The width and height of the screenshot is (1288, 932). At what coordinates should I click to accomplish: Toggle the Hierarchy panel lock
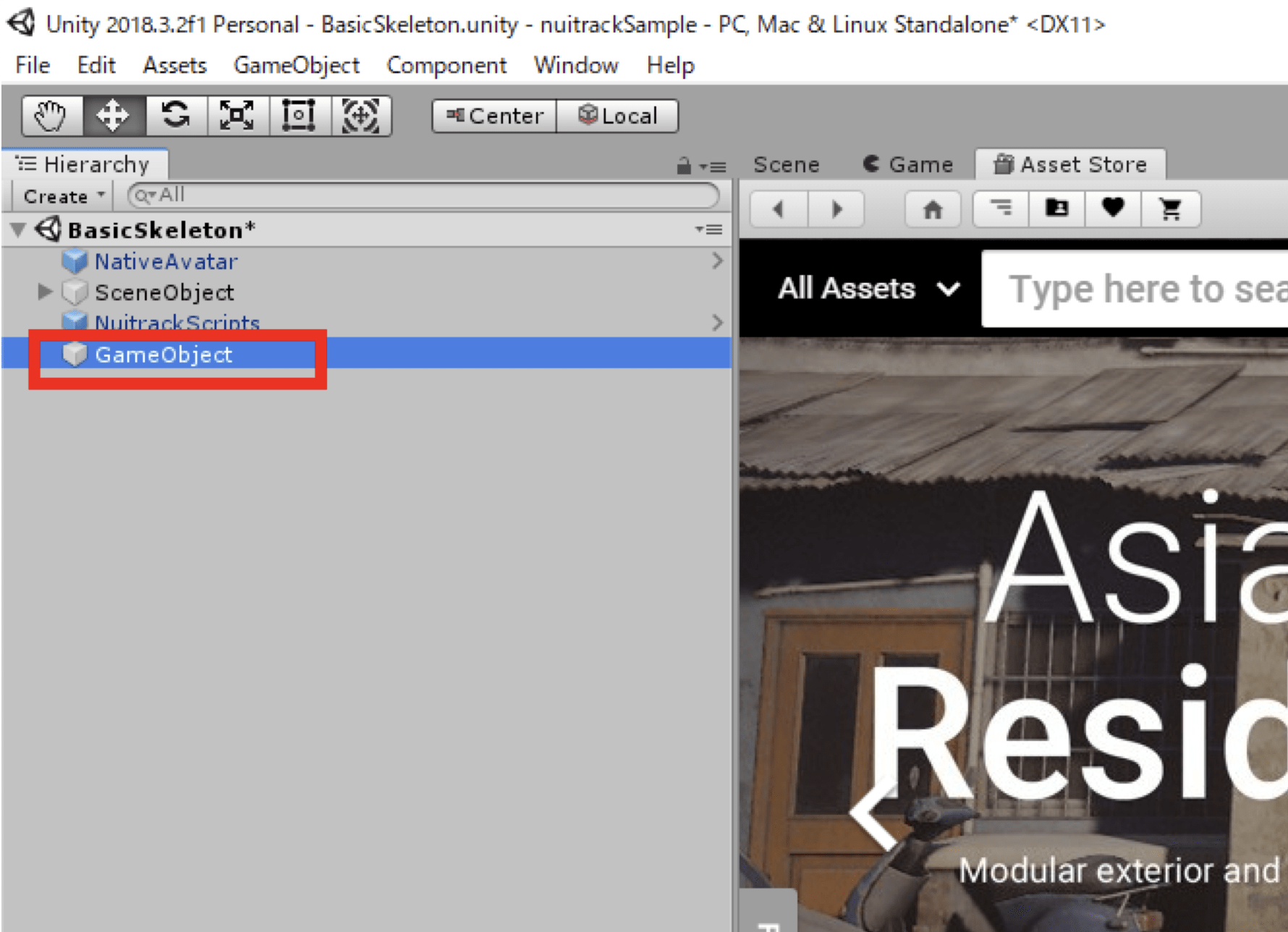pyautogui.click(x=684, y=166)
